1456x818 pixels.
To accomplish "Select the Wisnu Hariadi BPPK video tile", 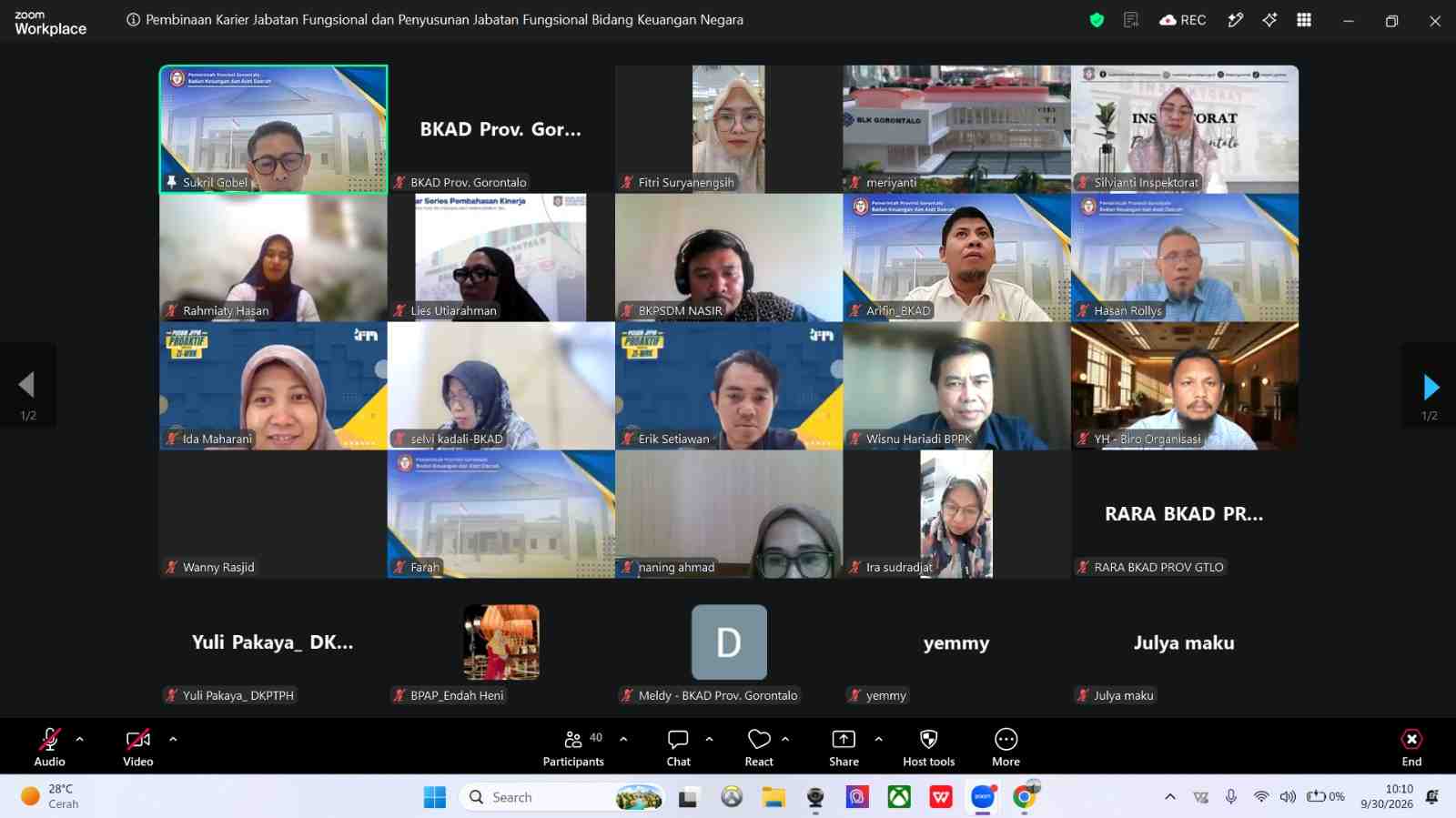I will [x=956, y=386].
